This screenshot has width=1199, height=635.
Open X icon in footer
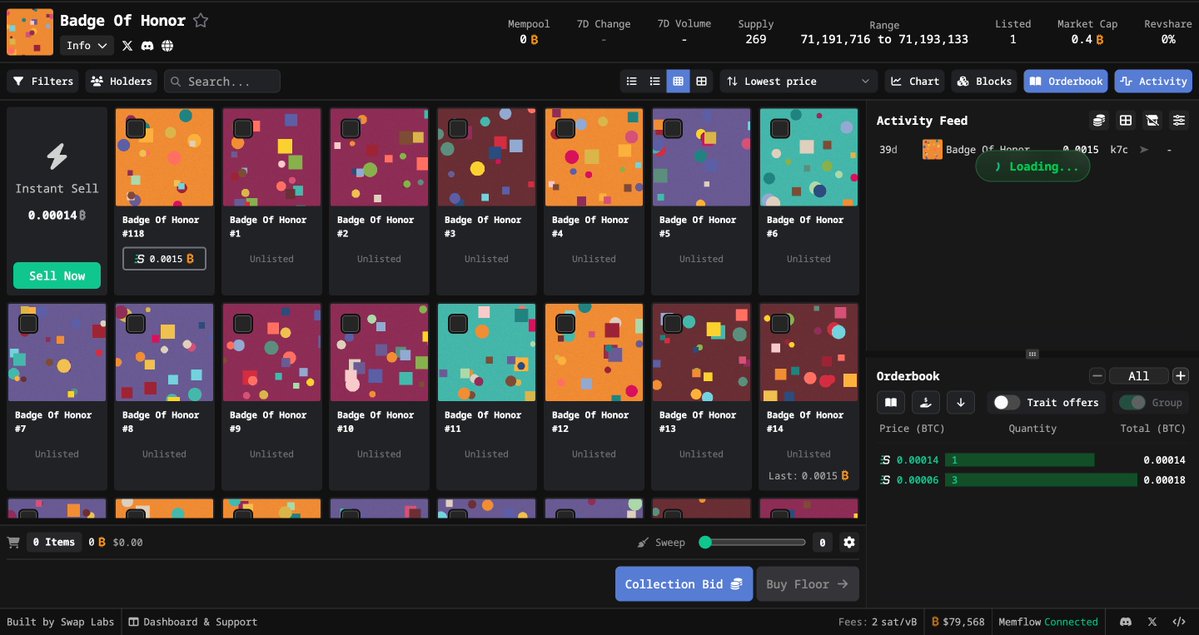point(1152,622)
